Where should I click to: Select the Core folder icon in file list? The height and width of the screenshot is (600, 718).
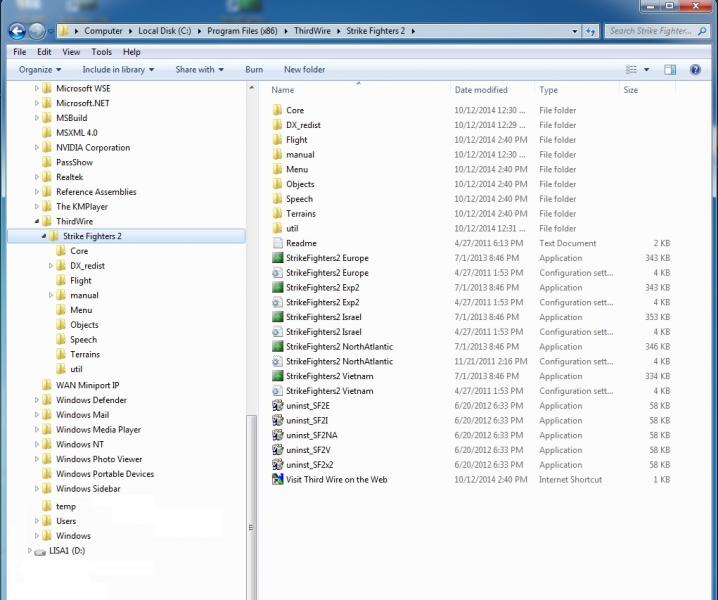pos(277,110)
